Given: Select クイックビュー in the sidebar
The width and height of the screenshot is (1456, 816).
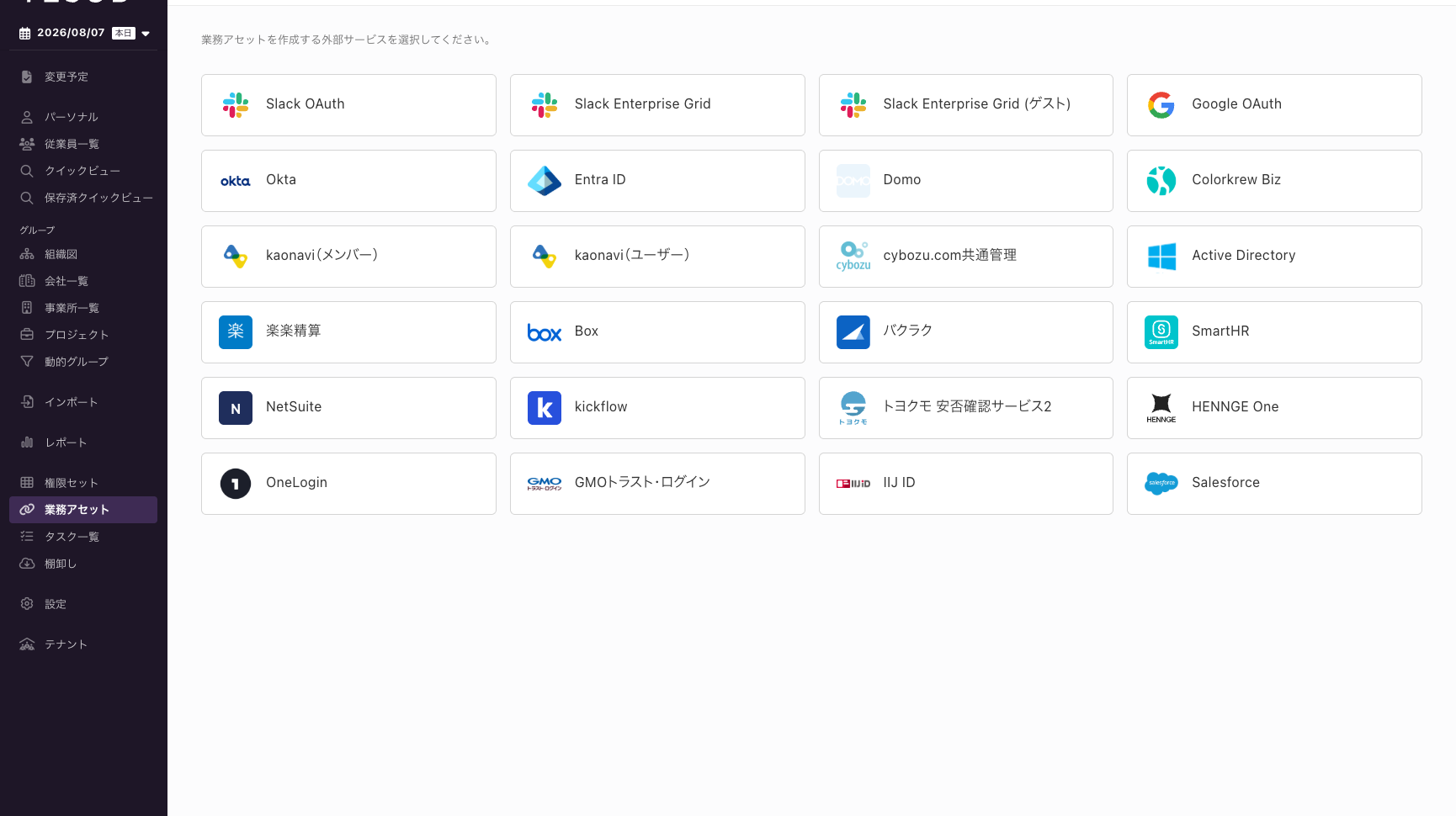Looking at the screenshot, I should click(x=83, y=171).
